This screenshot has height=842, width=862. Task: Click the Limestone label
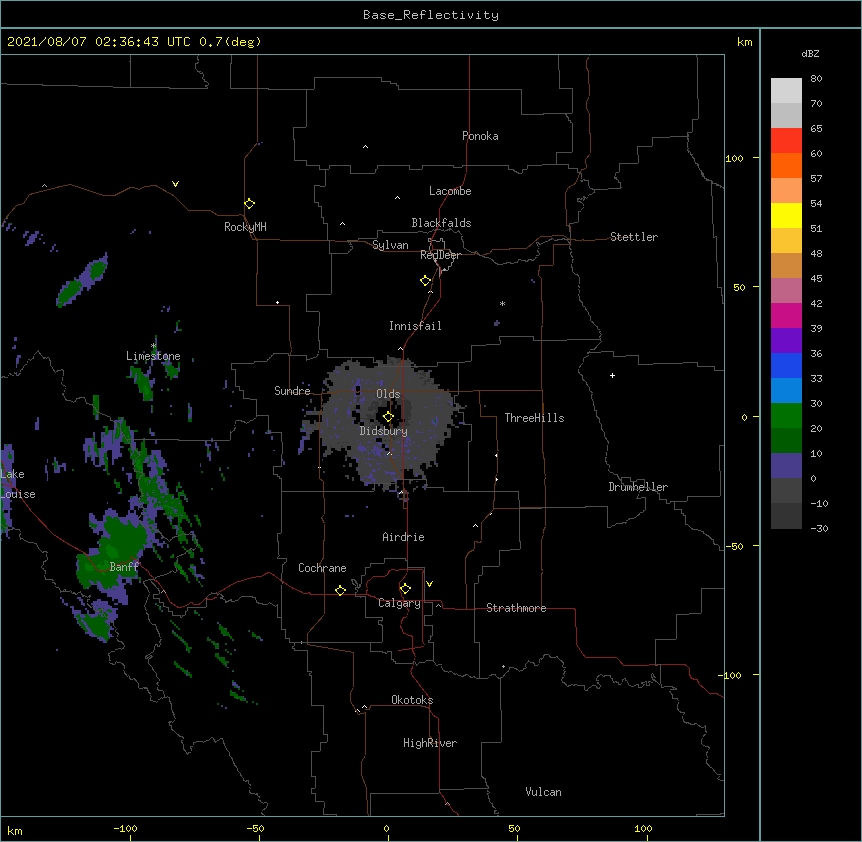click(x=153, y=356)
